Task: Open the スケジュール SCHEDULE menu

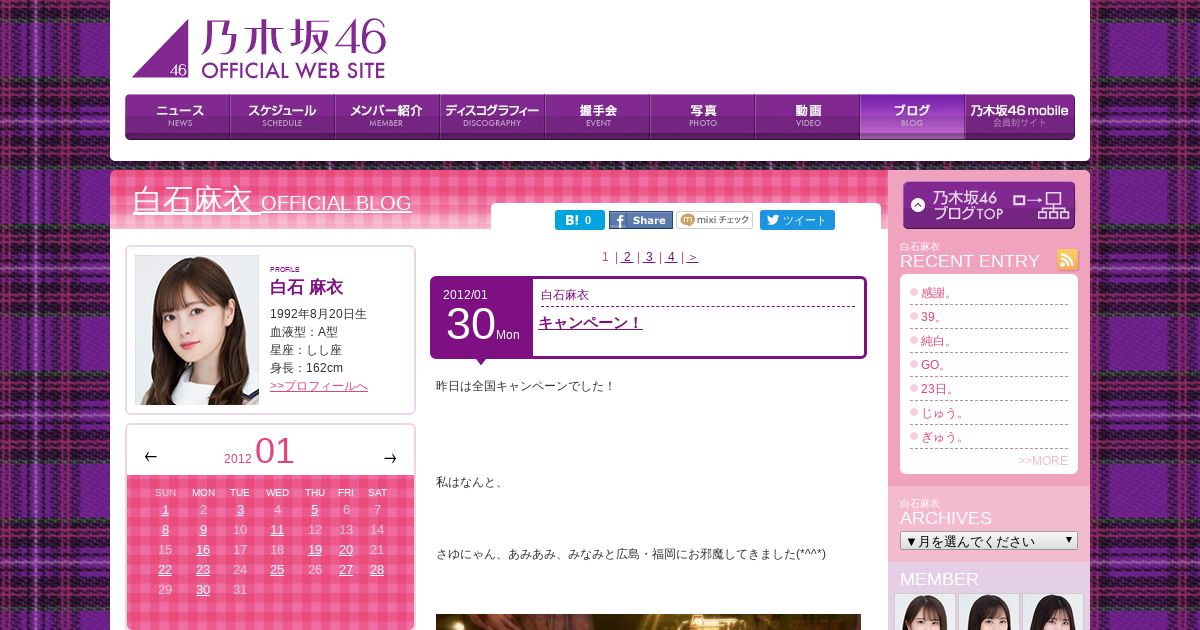Action: pyautogui.click(x=283, y=117)
